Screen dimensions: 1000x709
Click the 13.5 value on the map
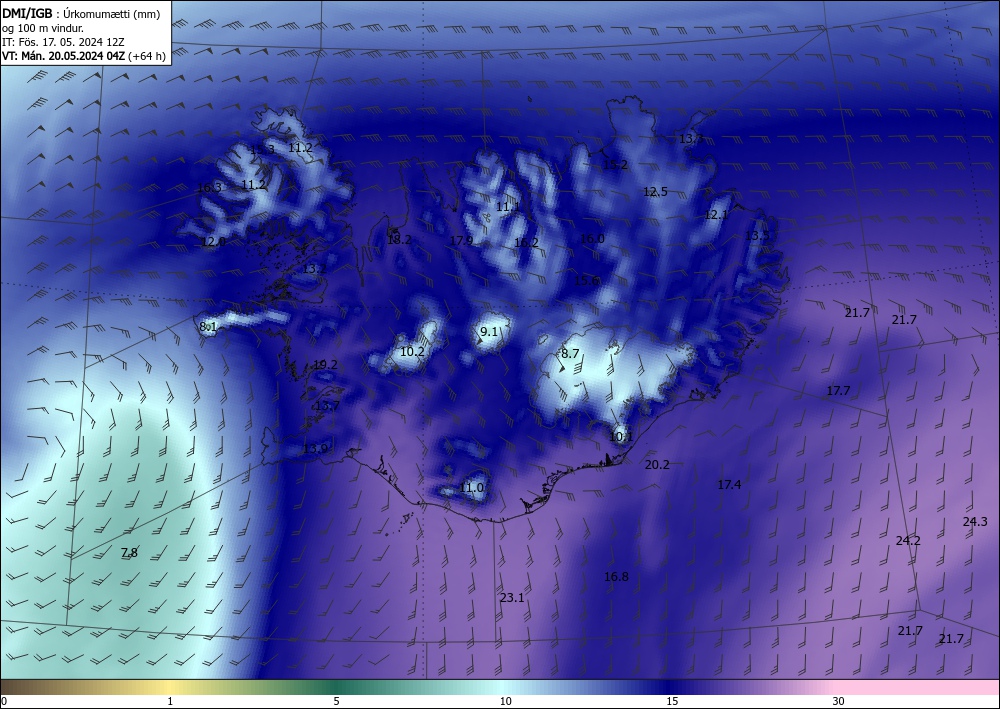click(x=757, y=236)
